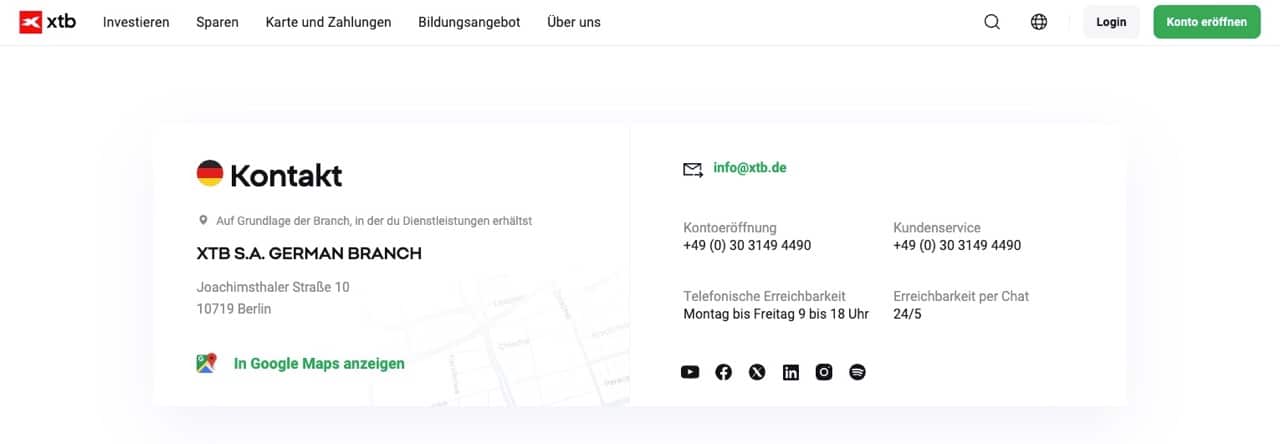This screenshot has height=444, width=1280.
Task: Open XTB X (Twitter) profile icon
Action: 757,372
